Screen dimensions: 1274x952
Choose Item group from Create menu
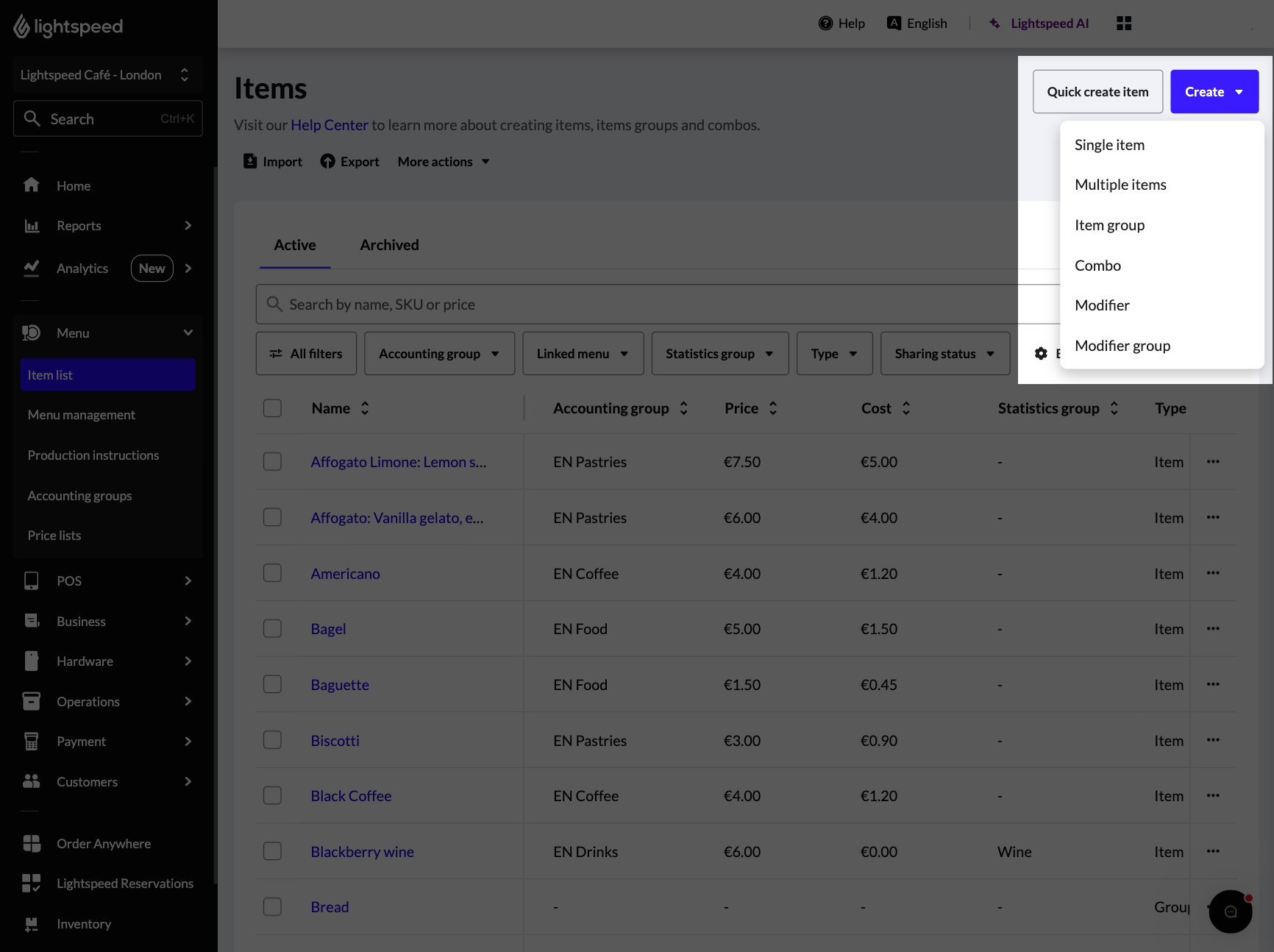tap(1161, 225)
